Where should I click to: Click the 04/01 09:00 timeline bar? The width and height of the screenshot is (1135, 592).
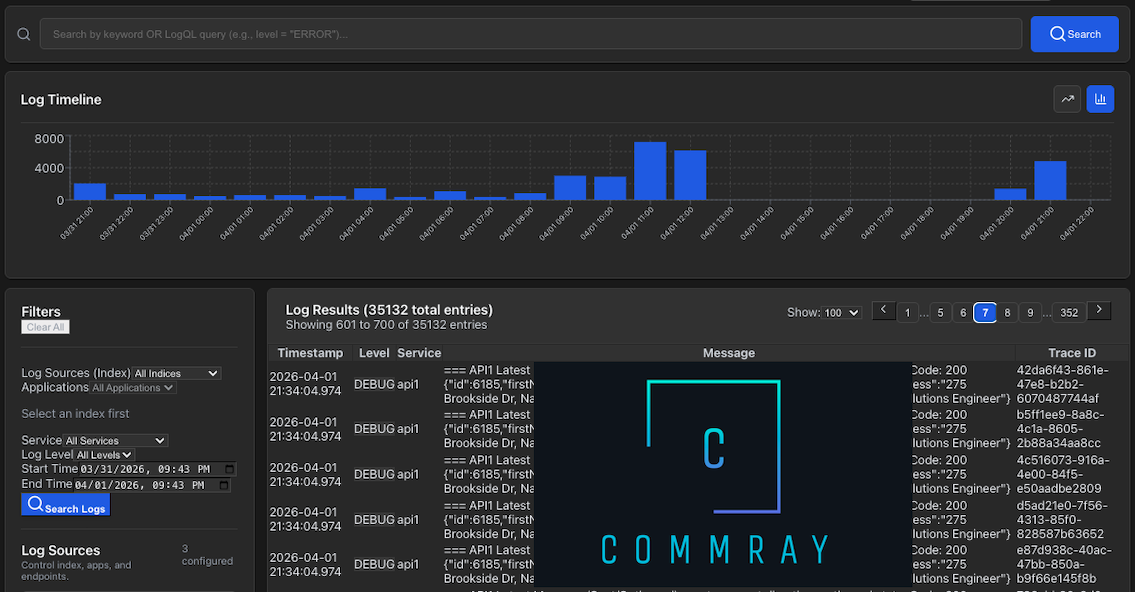(x=570, y=187)
